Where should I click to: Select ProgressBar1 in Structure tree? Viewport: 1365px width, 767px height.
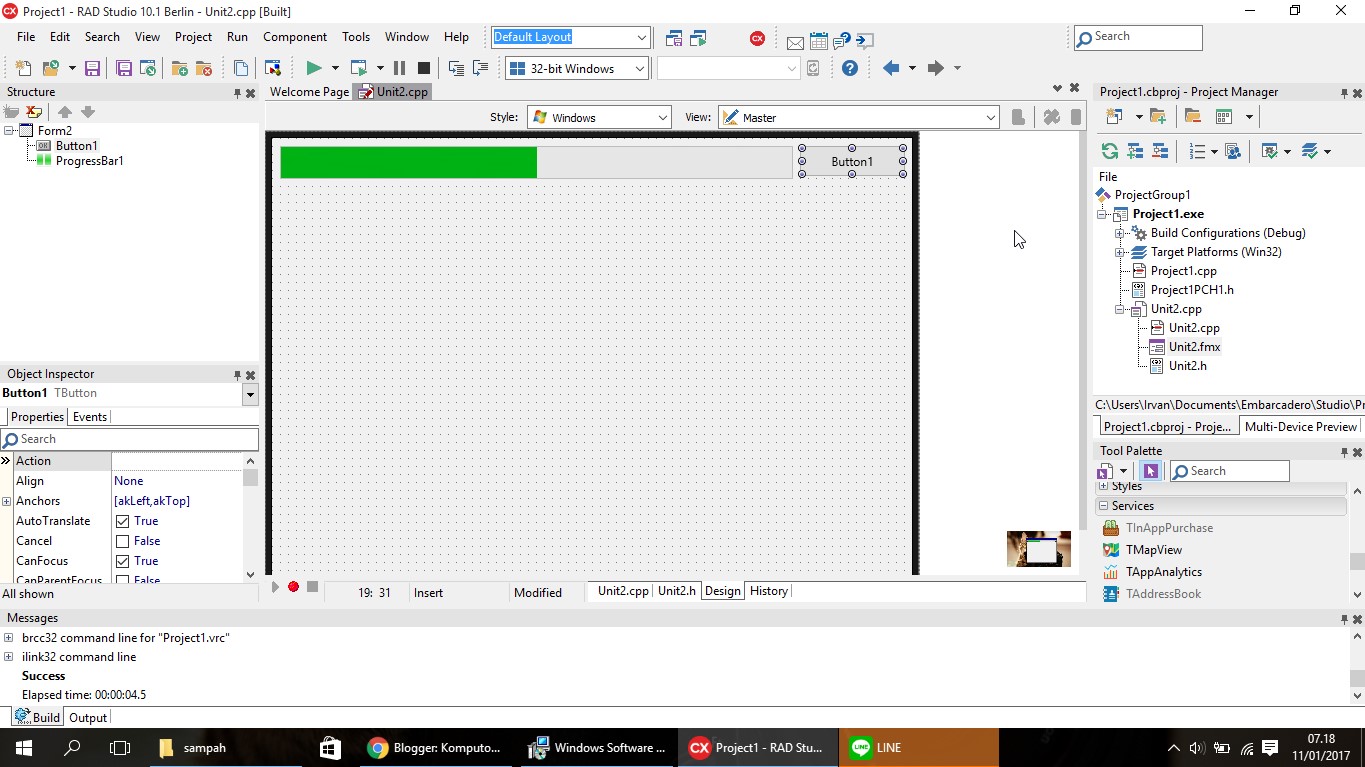click(90, 161)
